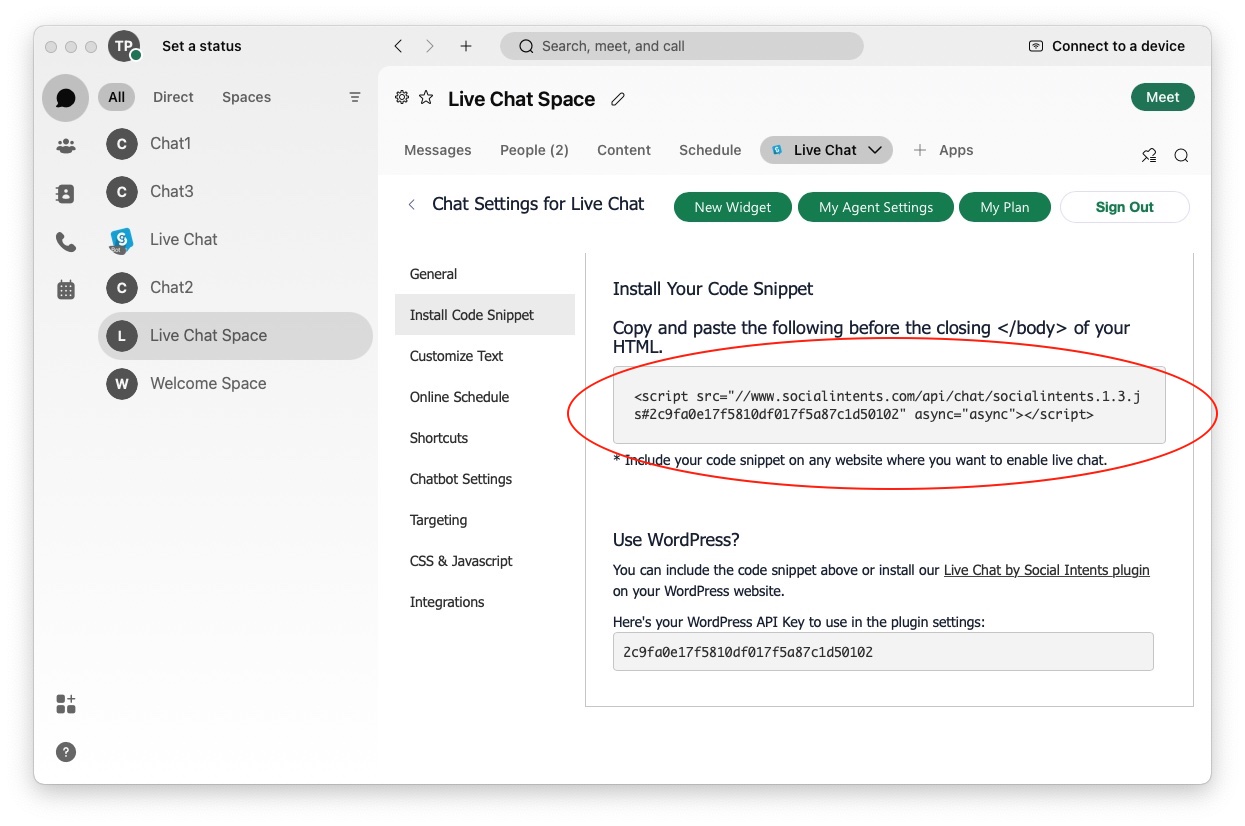Switch to the Schedule tab

[710, 150]
